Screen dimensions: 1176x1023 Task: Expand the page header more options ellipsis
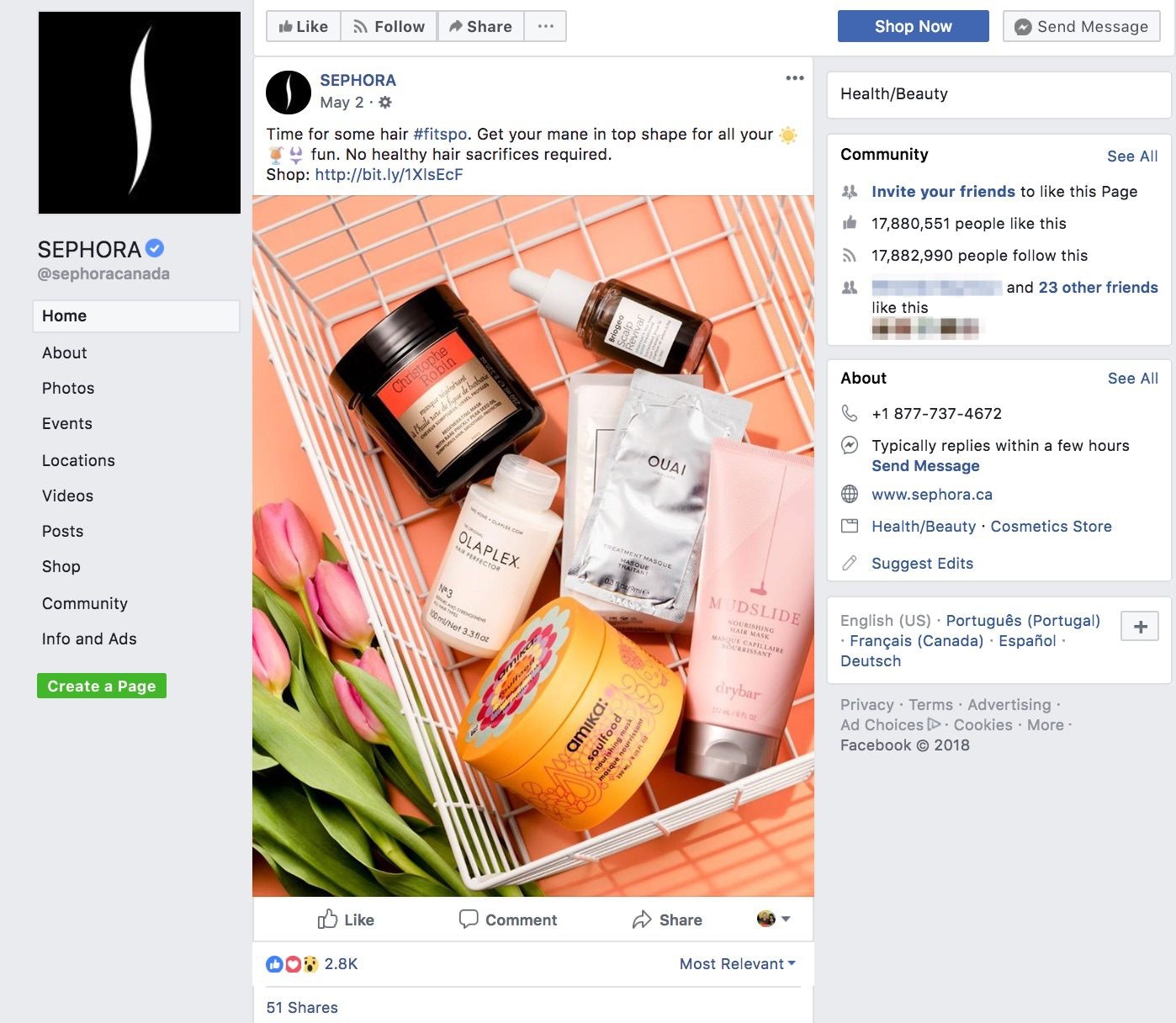pos(545,26)
